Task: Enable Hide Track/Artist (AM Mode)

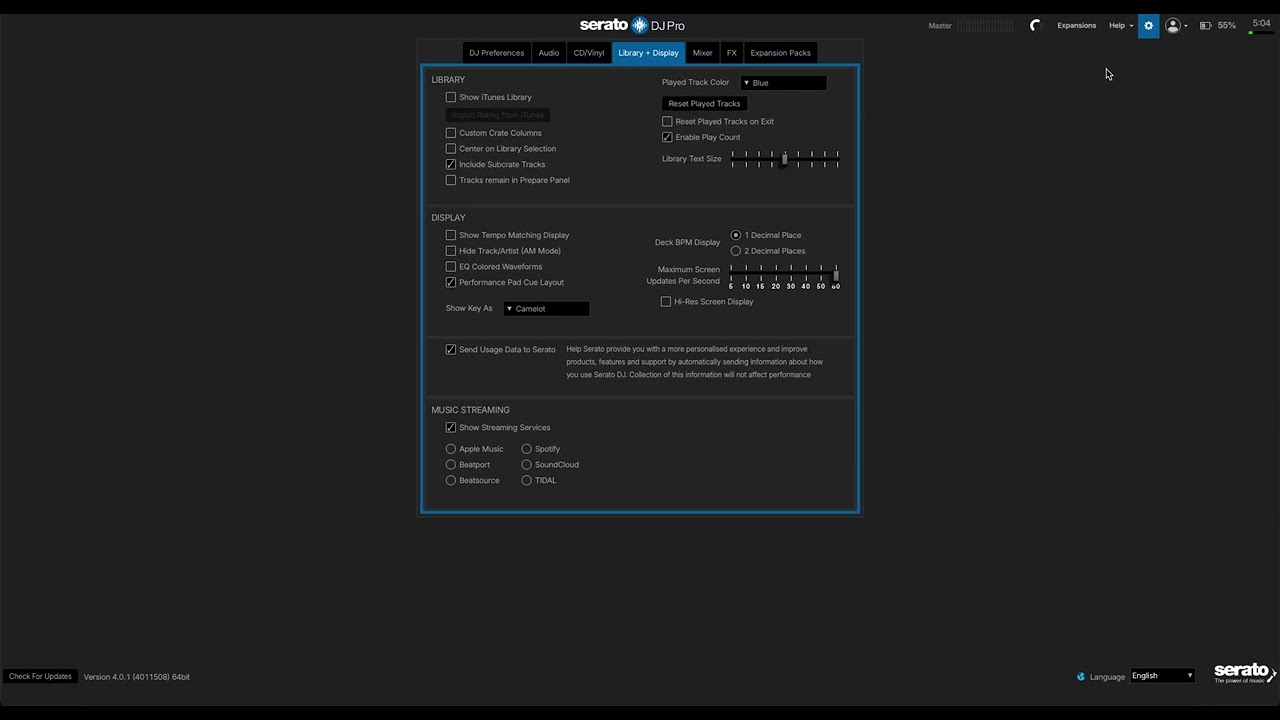Action: pyautogui.click(x=451, y=251)
